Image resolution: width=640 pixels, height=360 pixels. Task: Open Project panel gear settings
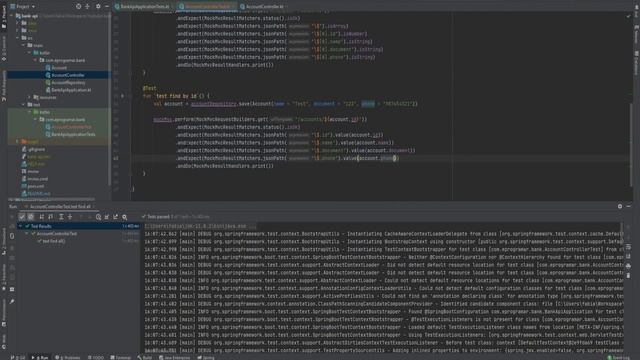click(x=98, y=7)
